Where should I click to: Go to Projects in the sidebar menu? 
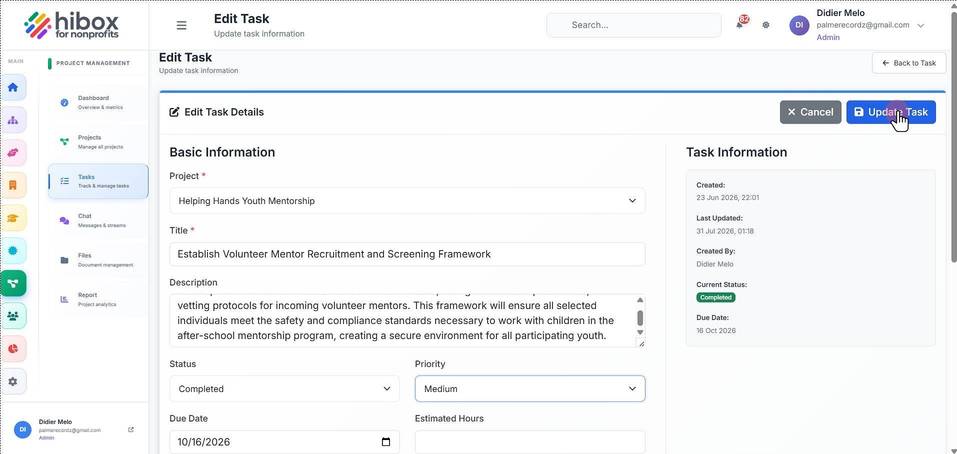[x=98, y=142]
